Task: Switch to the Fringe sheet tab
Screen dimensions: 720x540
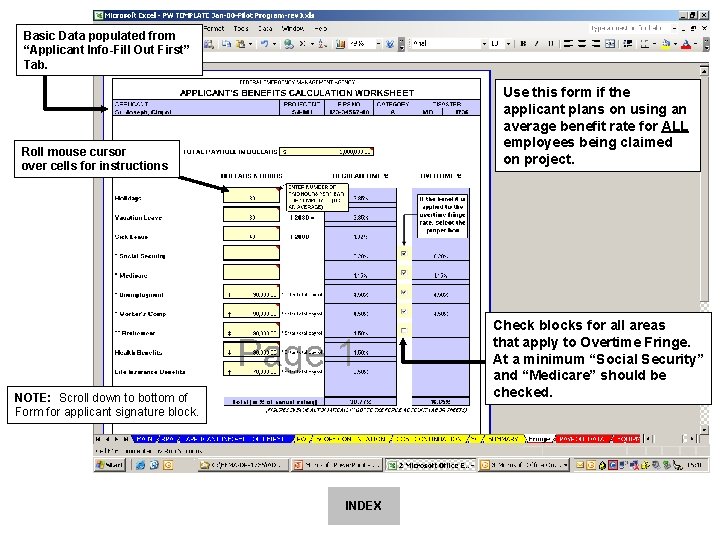Action: point(539,439)
